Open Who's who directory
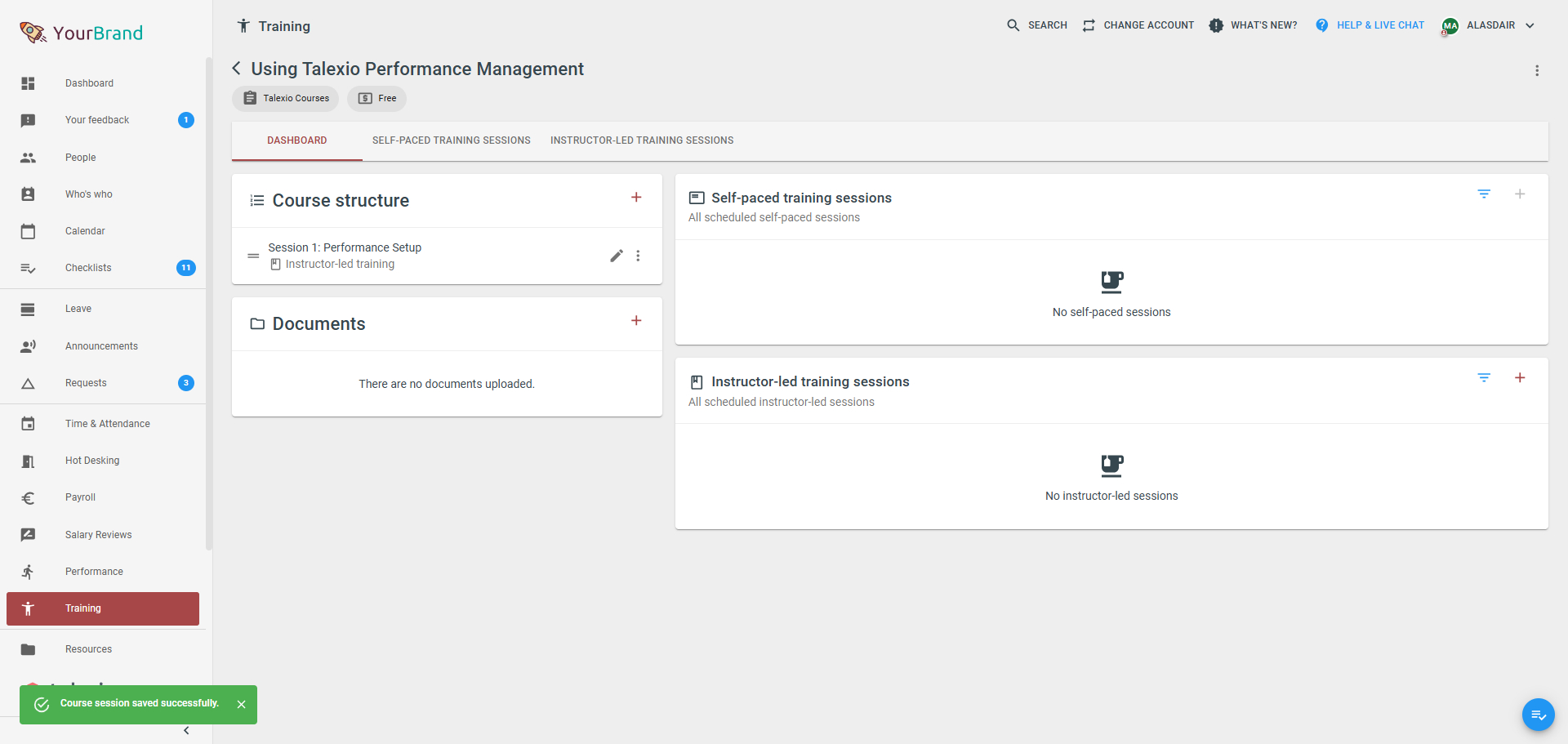Image resolution: width=1568 pixels, height=744 pixels. click(103, 194)
